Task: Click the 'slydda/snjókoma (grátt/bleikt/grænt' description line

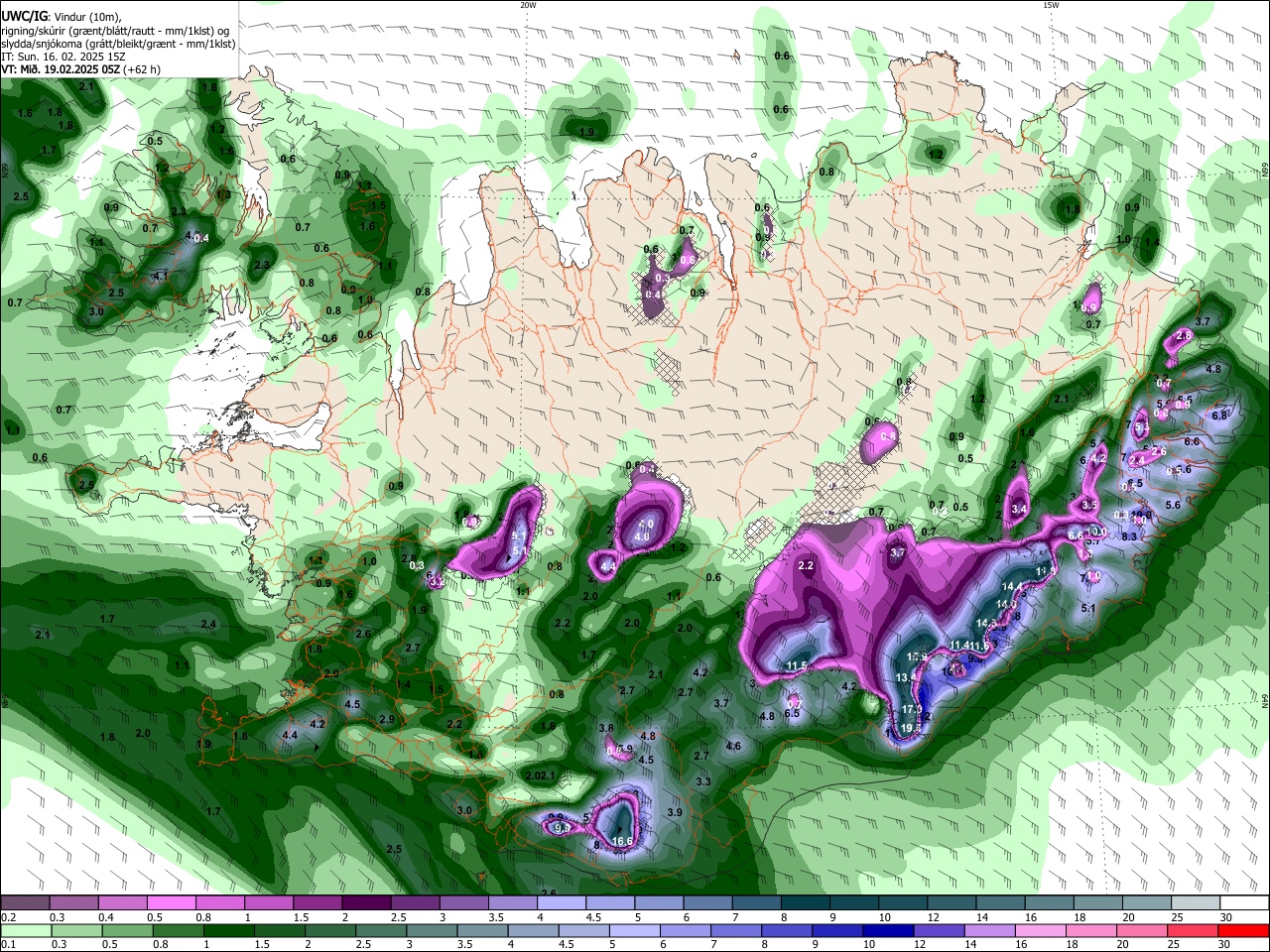Action: point(118,44)
